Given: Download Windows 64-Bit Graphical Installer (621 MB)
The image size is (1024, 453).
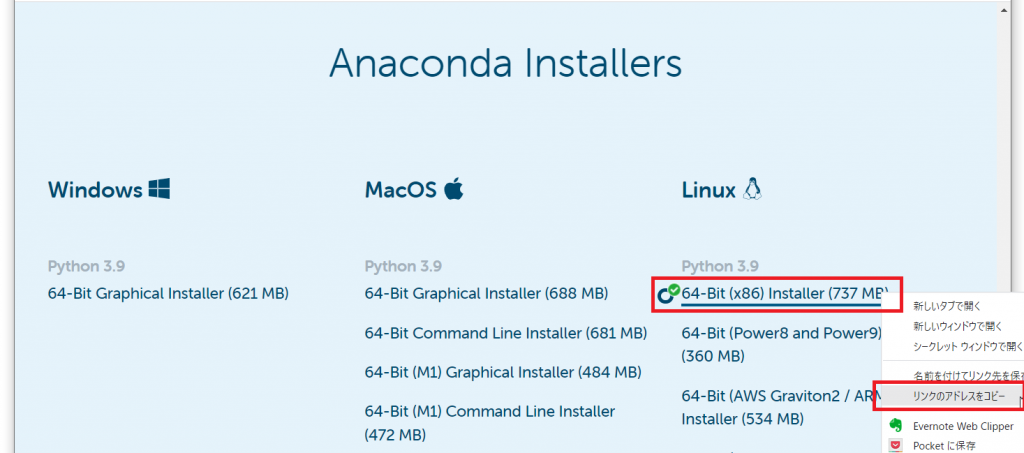Looking at the screenshot, I should point(168,294).
